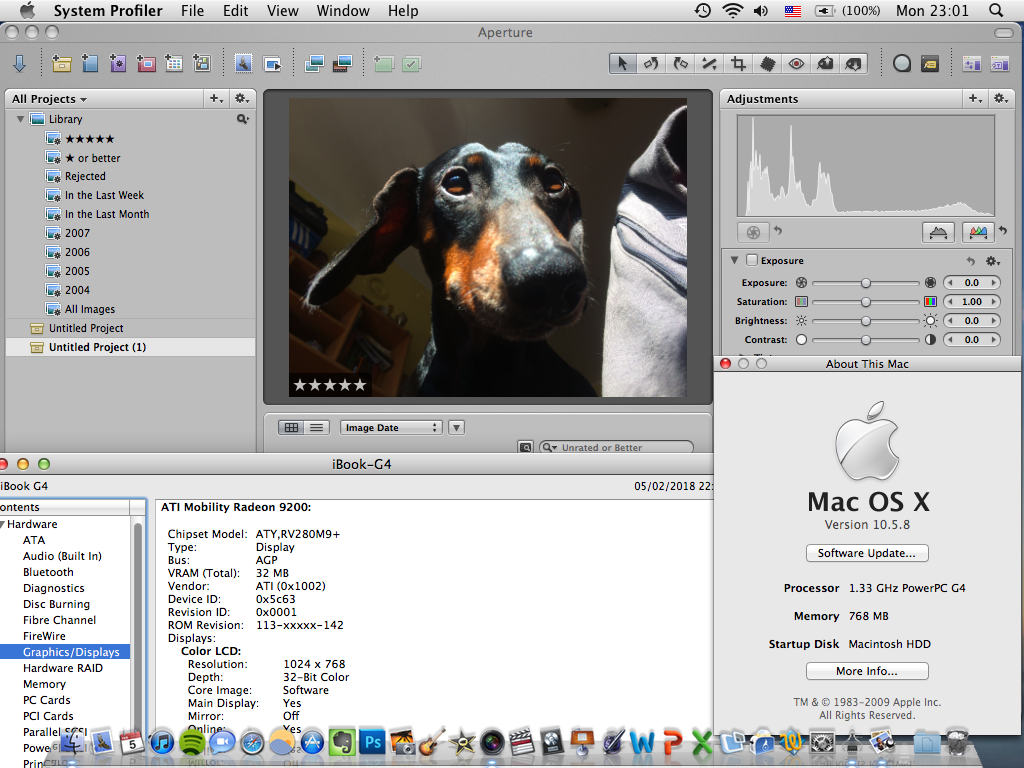1024x768 pixels.
Task: Click the More Info button
Action: pos(867,671)
